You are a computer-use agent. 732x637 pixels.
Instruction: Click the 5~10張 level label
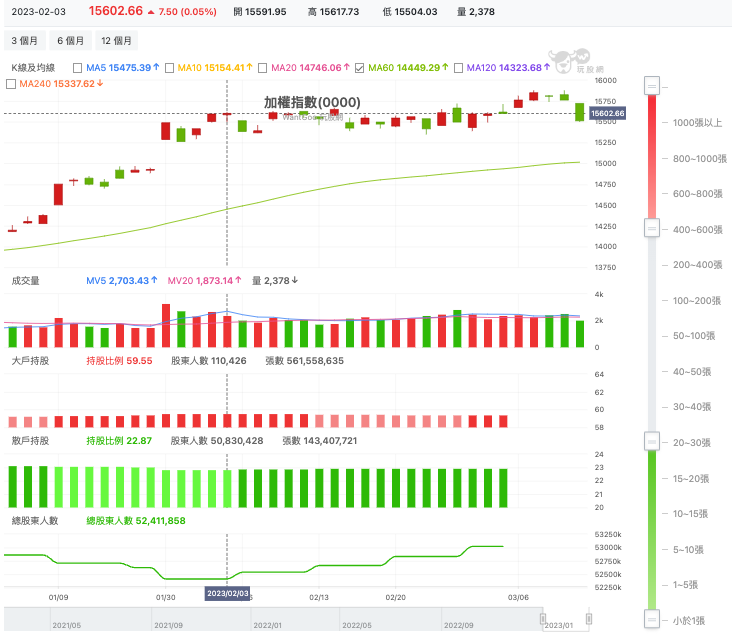point(688,549)
